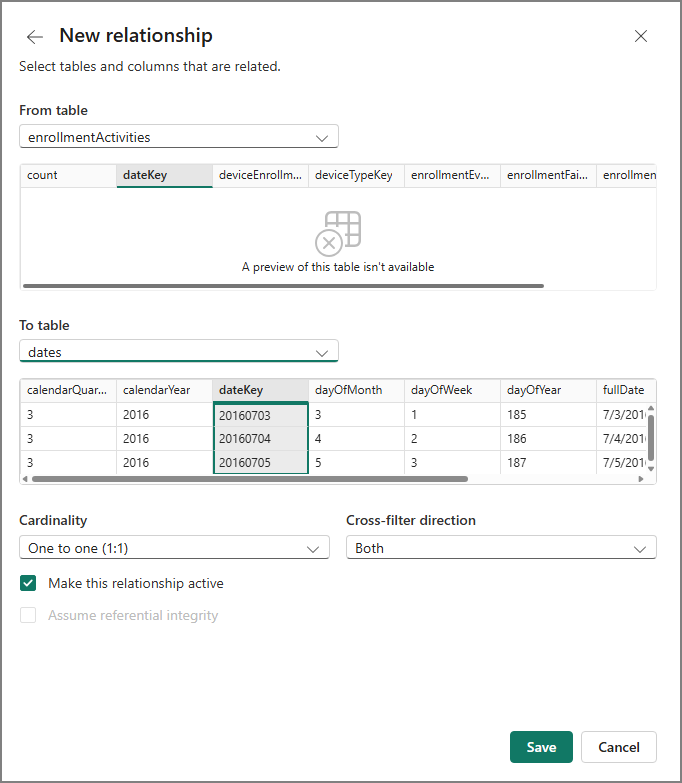Screen dimensions: 682x783
Task: Select the dayOfMonth column header
Action: (356, 390)
